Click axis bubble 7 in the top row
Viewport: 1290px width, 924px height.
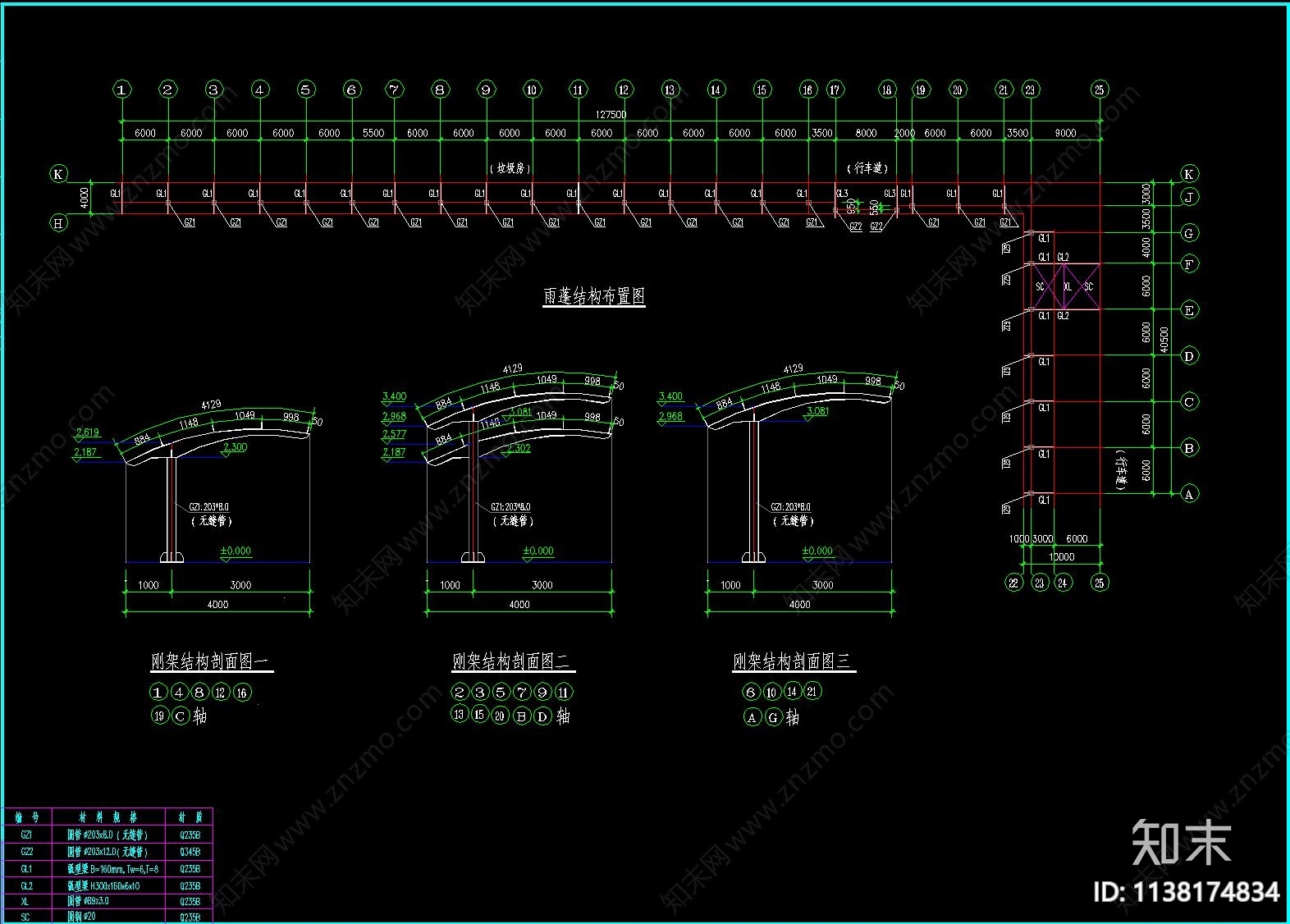pos(394,89)
